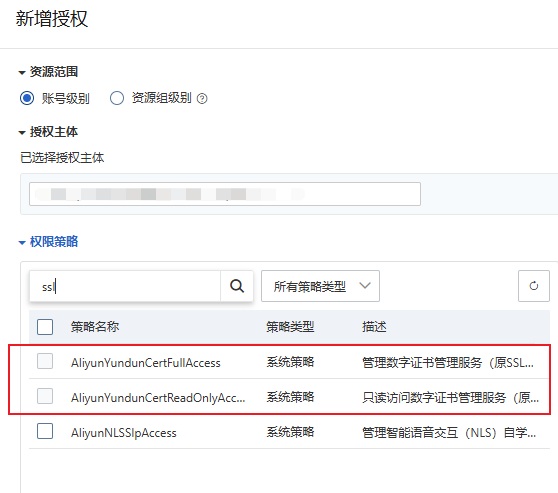Click 系统策略 in AliyunYundunCertFullAccess row
Image resolution: width=558 pixels, height=493 pixels.
pos(290,362)
